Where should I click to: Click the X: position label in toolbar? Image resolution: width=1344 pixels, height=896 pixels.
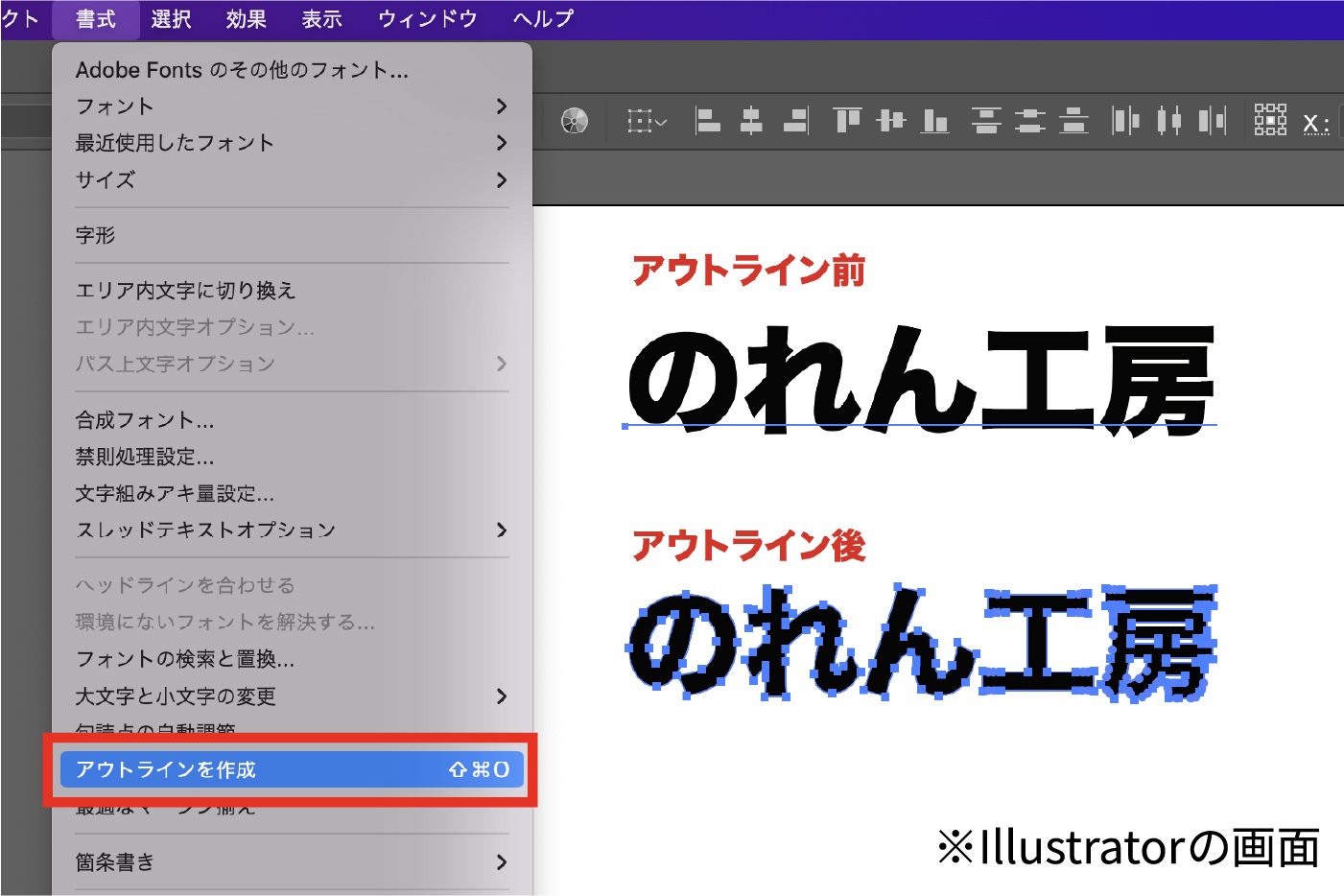pyautogui.click(x=1316, y=124)
